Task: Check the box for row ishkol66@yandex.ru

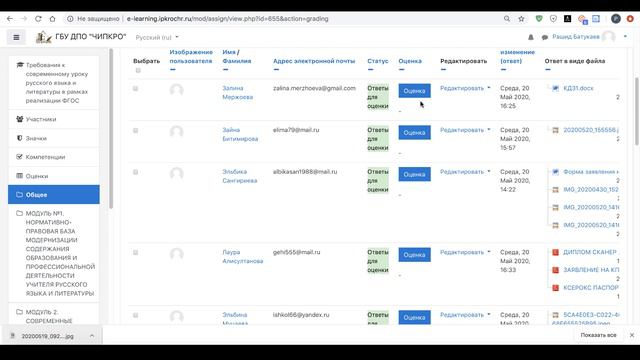Action: (136, 316)
